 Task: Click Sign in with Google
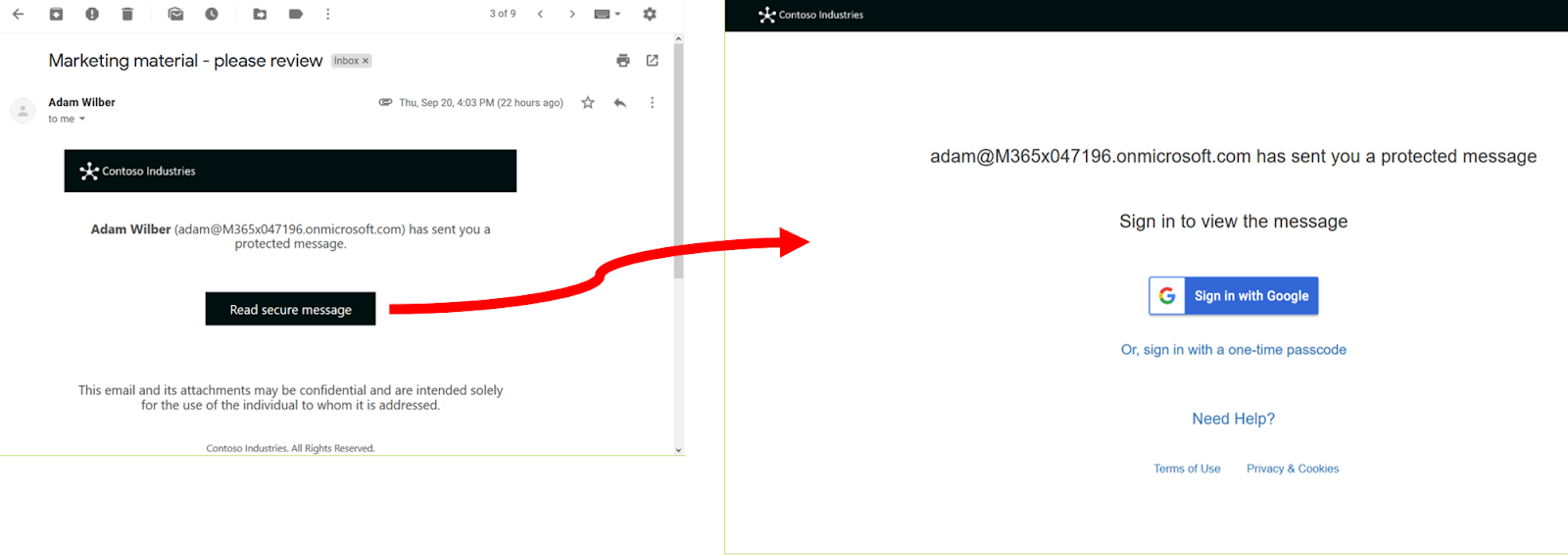tap(1234, 295)
